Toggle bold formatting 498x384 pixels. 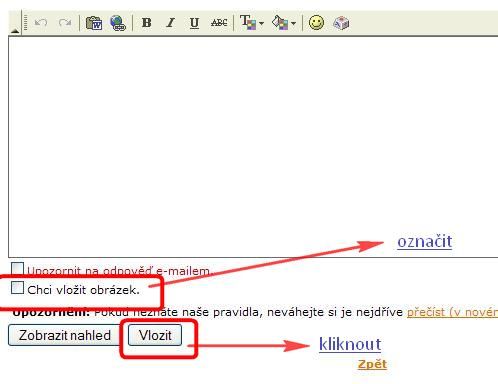146,23
